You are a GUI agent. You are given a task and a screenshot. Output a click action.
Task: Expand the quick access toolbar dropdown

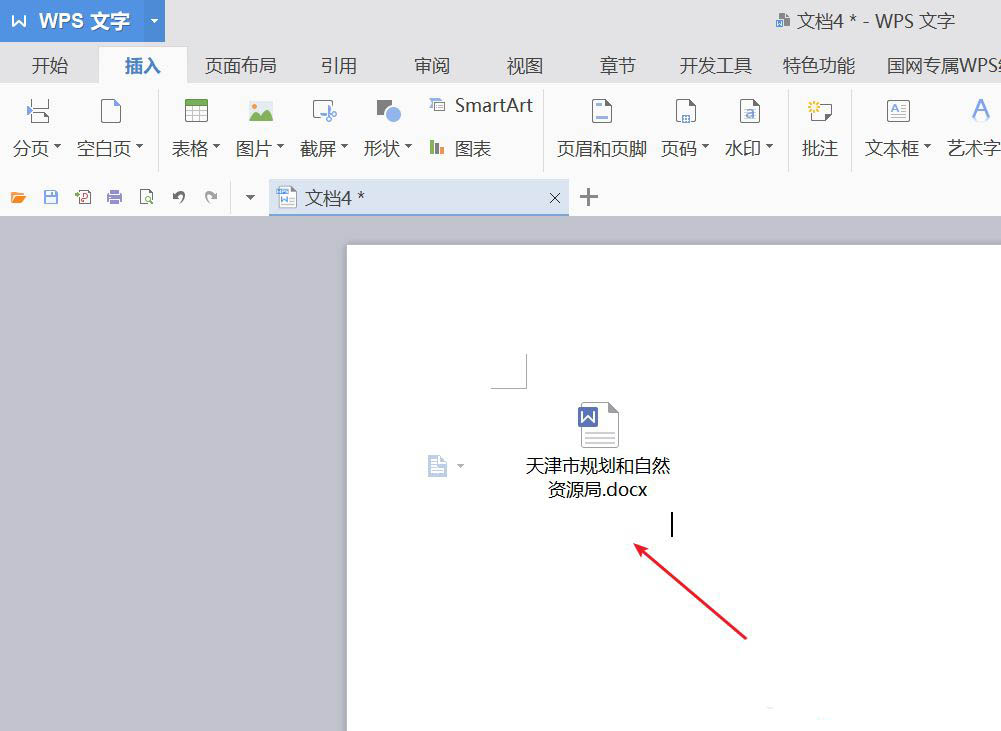[x=250, y=197]
